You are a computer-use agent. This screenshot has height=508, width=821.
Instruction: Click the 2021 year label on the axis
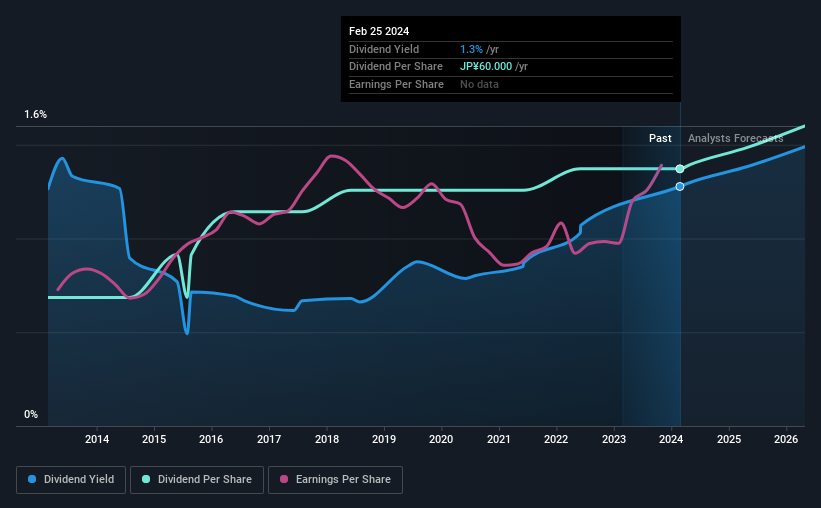pos(499,440)
